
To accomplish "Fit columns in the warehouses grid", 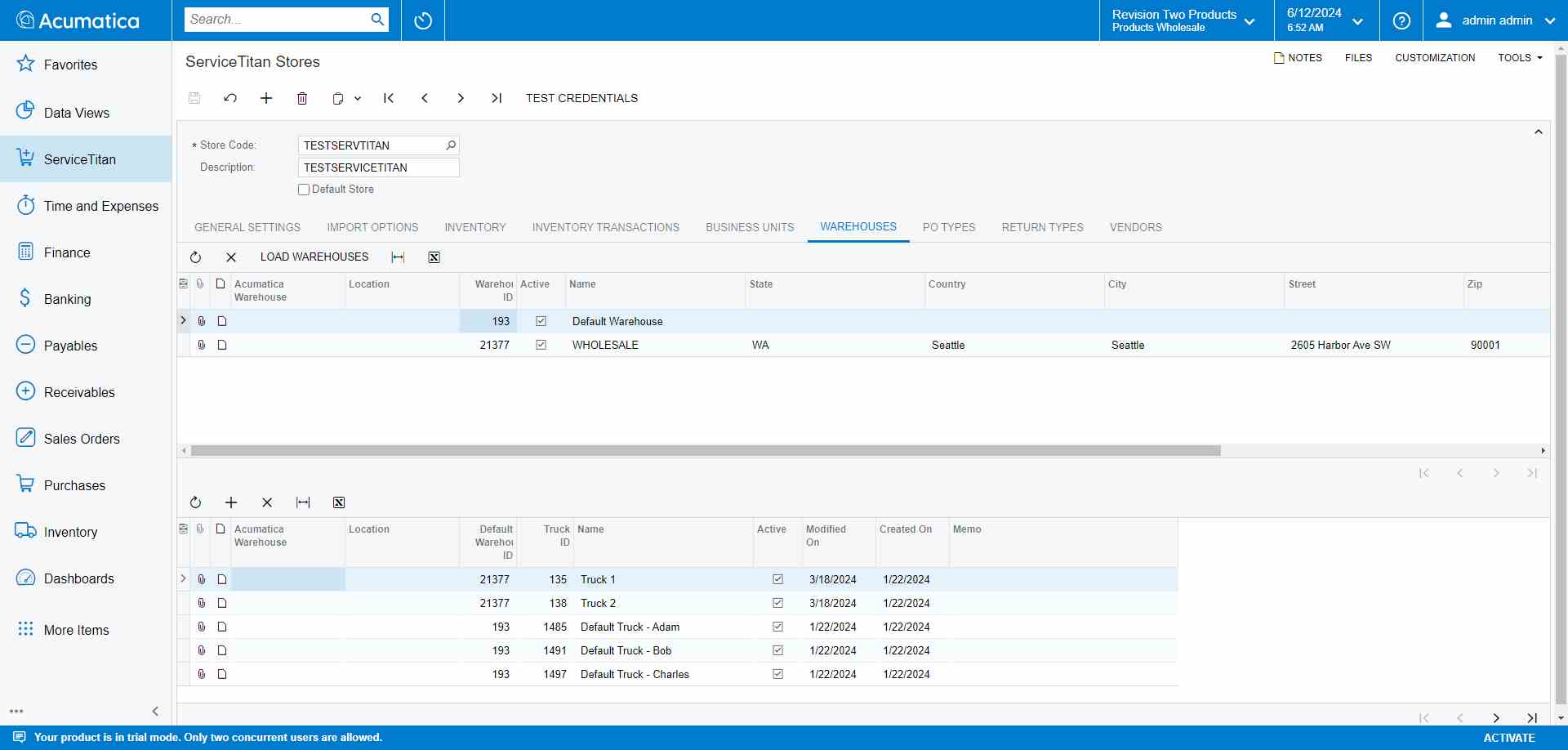I will (x=398, y=257).
